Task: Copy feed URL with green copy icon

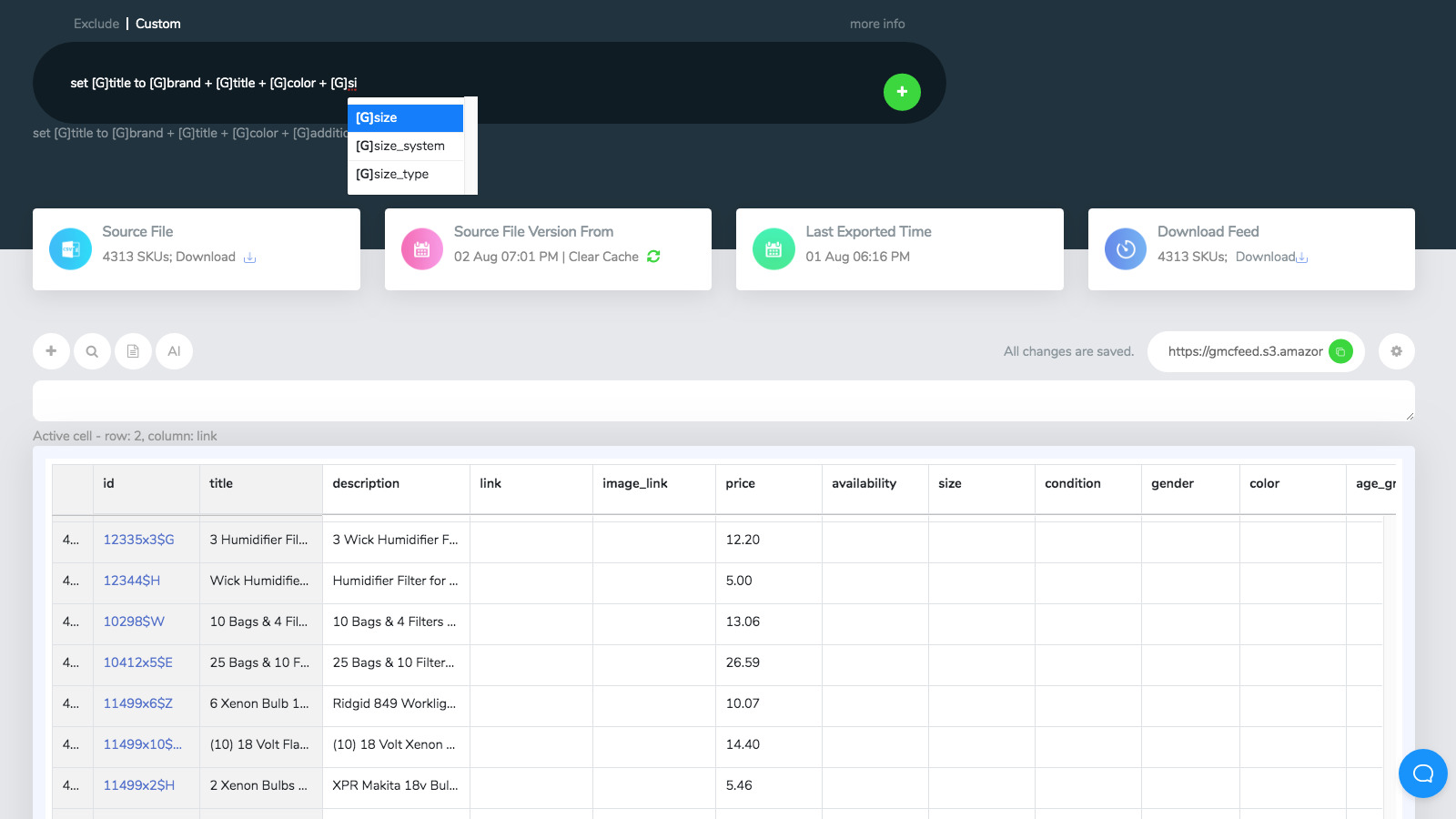Action: [1340, 351]
